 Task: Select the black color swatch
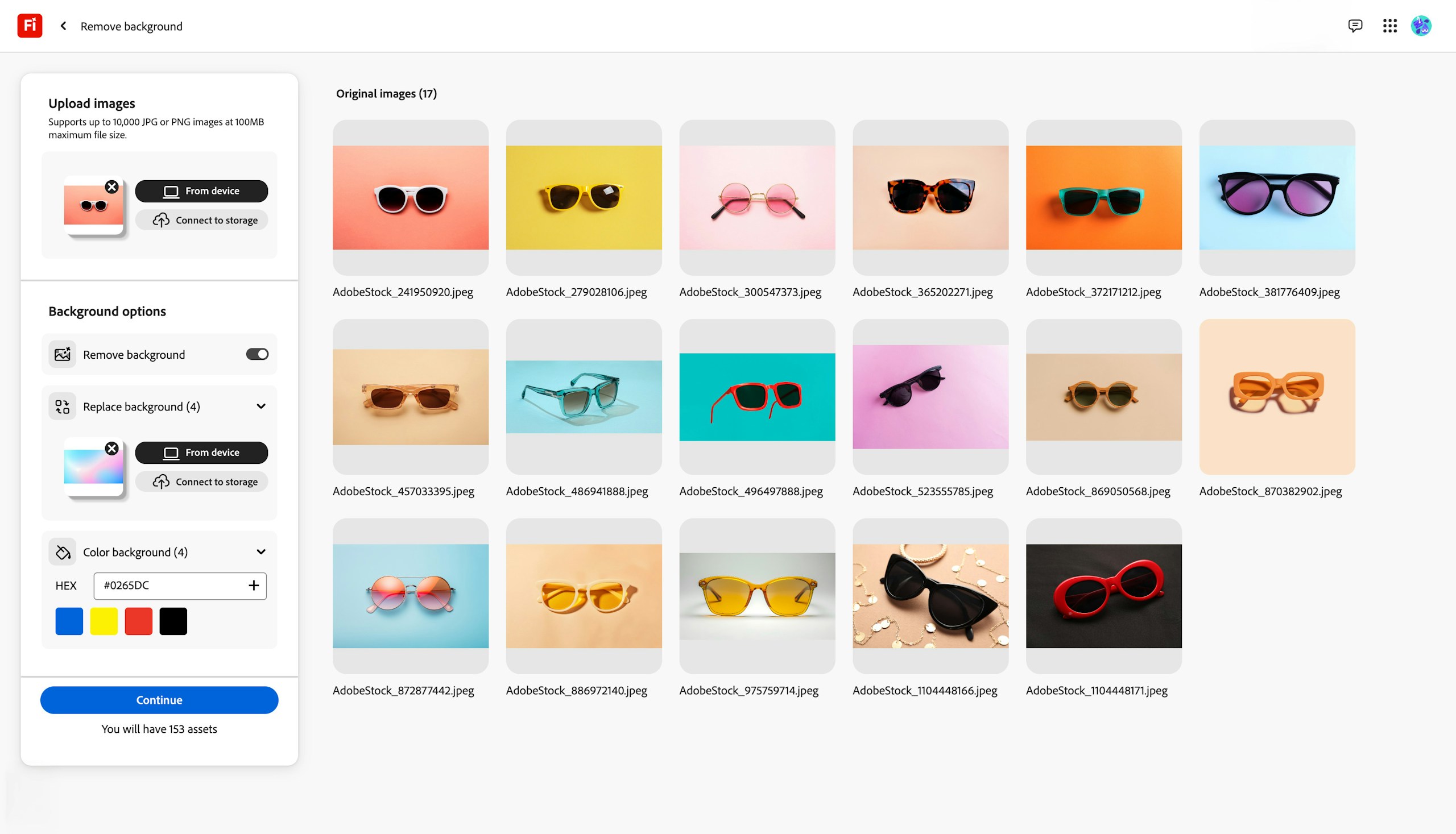pyautogui.click(x=173, y=621)
